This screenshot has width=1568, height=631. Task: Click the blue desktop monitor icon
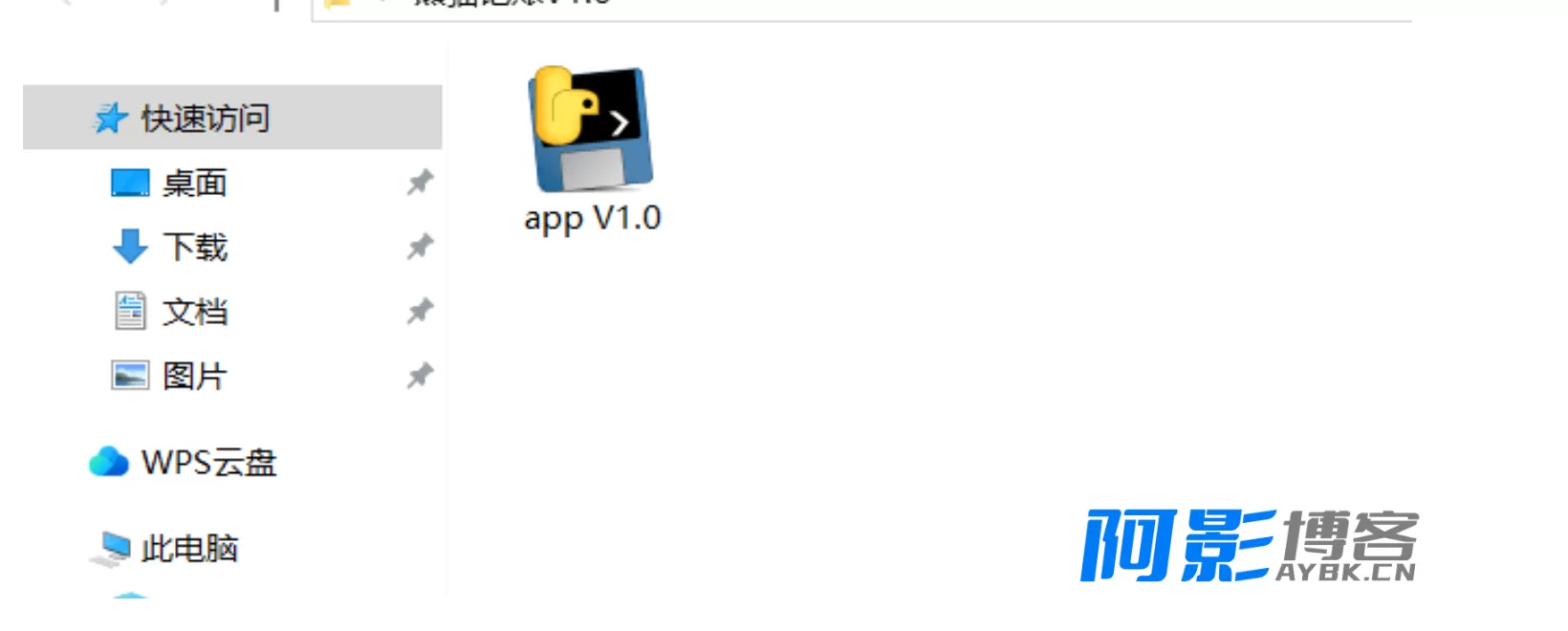130,183
